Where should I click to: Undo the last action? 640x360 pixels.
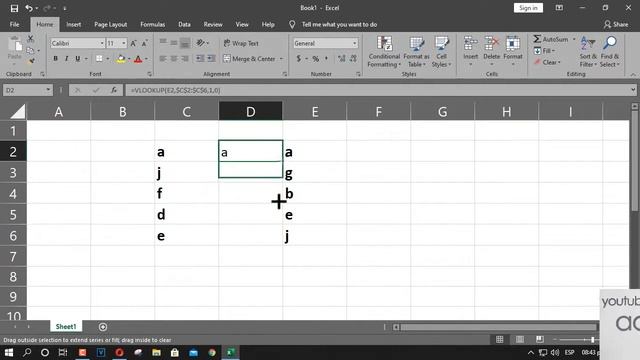pos(29,8)
